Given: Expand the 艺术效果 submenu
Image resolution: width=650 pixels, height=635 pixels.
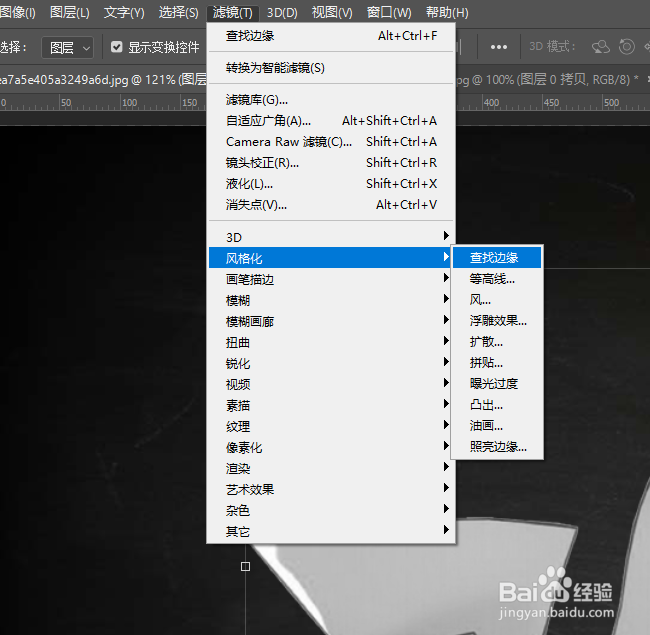Looking at the screenshot, I should click(x=331, y=489).
